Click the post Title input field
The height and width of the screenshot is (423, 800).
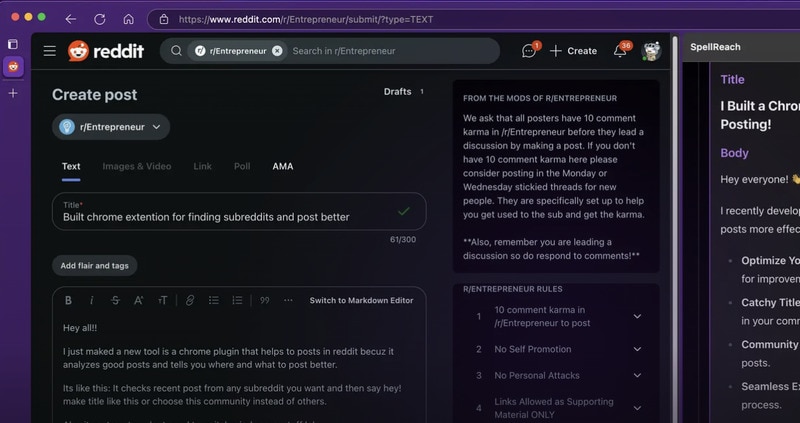225,216
